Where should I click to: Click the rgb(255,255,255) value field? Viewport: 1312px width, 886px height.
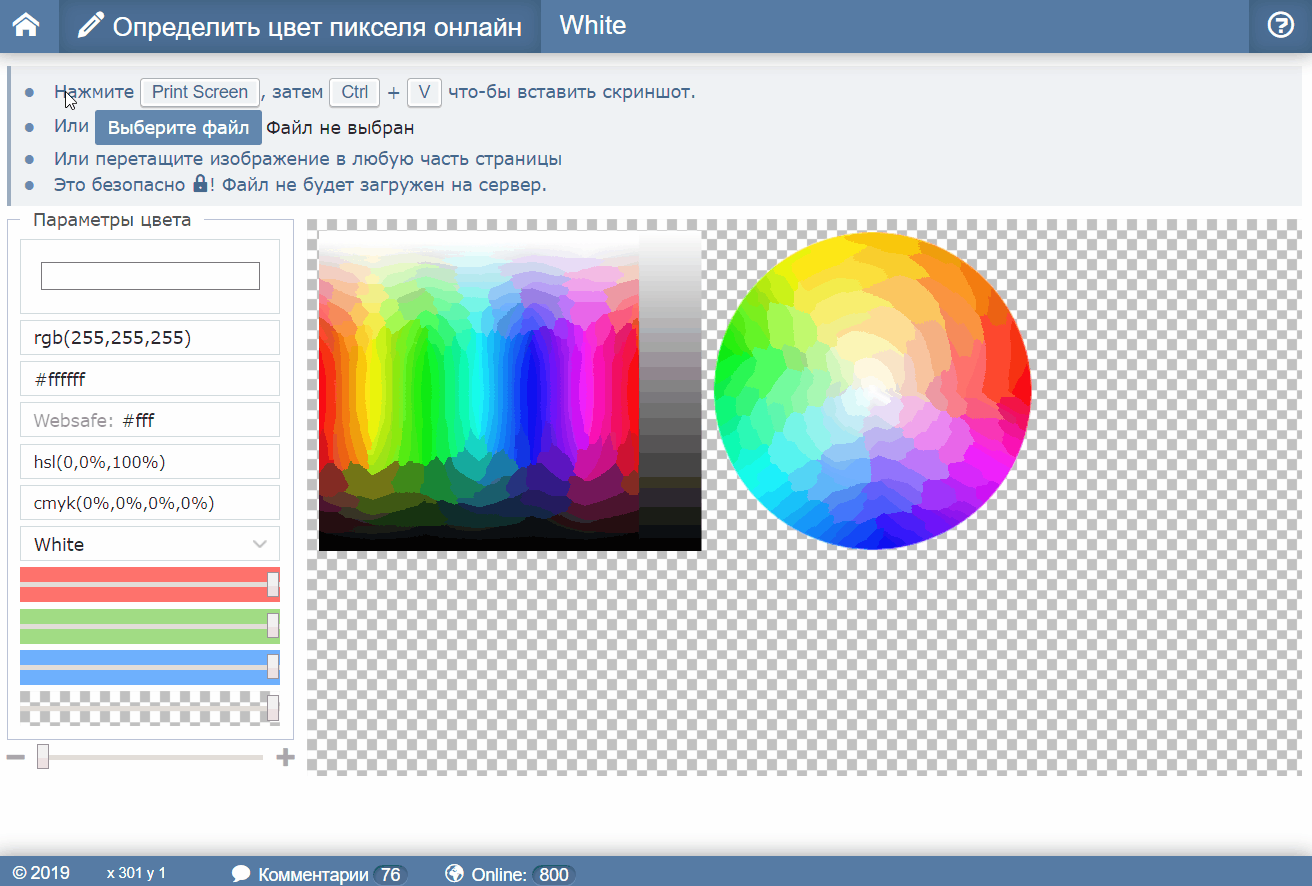[150, 338]
